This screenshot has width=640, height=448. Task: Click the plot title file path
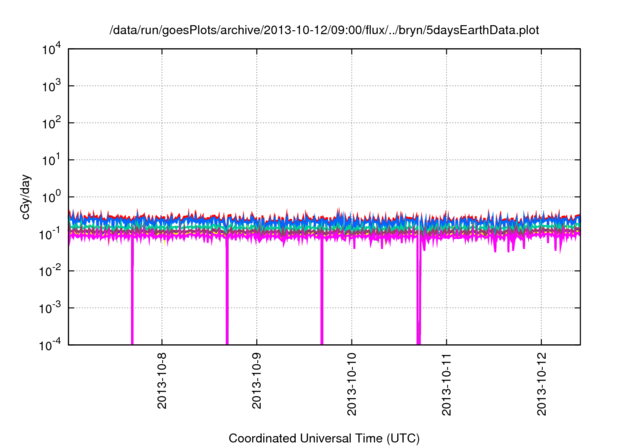(x=324, y=30)
